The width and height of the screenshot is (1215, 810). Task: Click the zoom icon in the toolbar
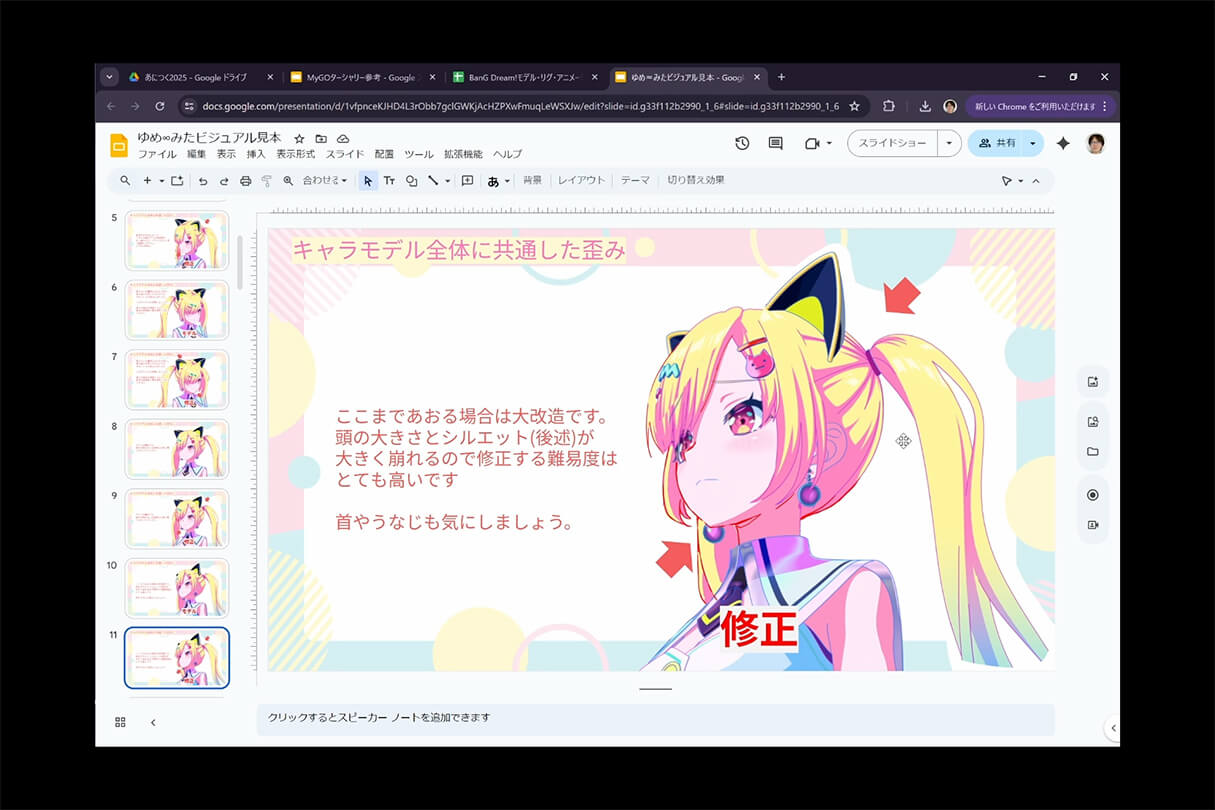click(287, 181)
